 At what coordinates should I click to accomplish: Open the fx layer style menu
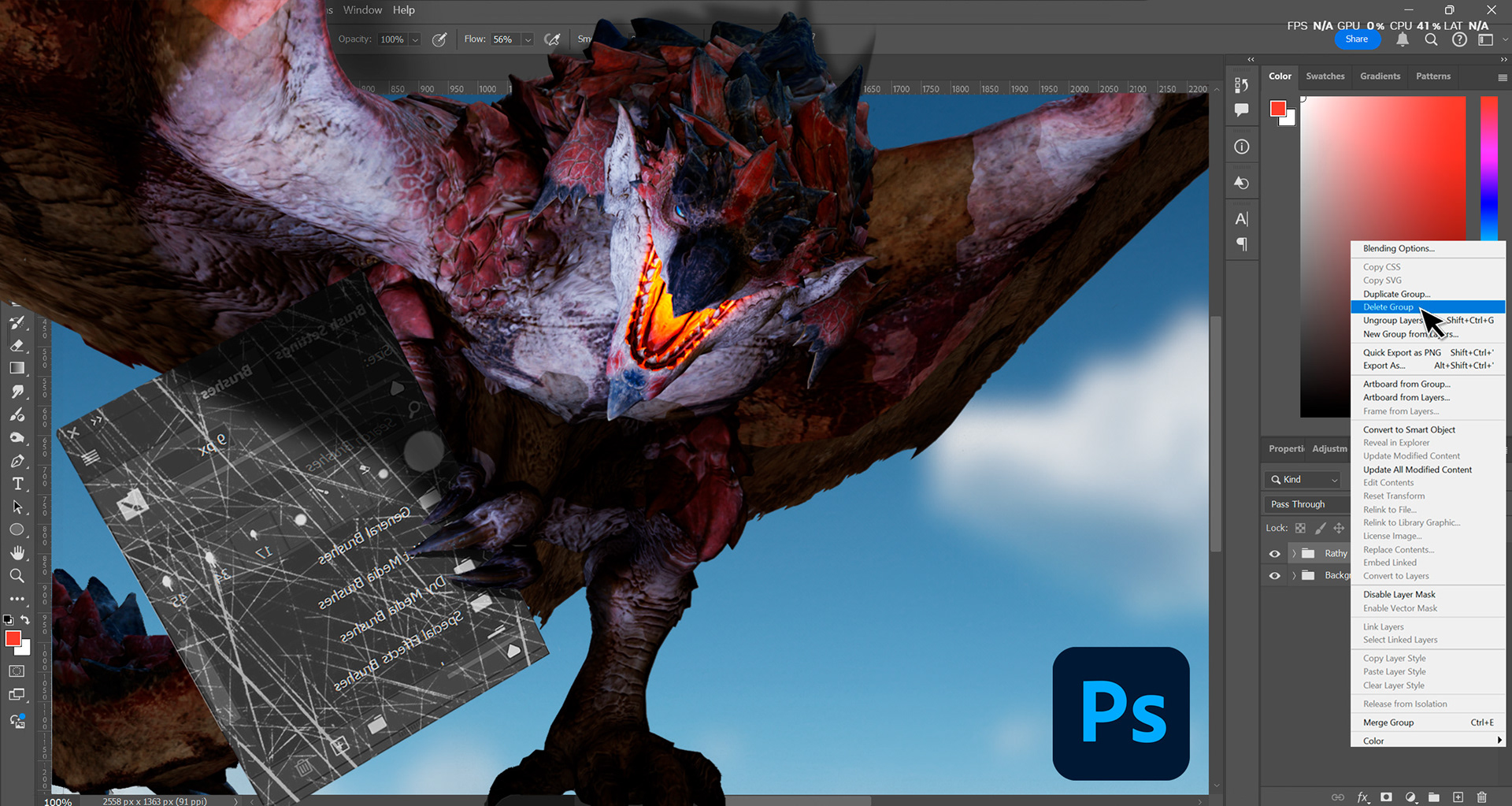[1363, 797]
